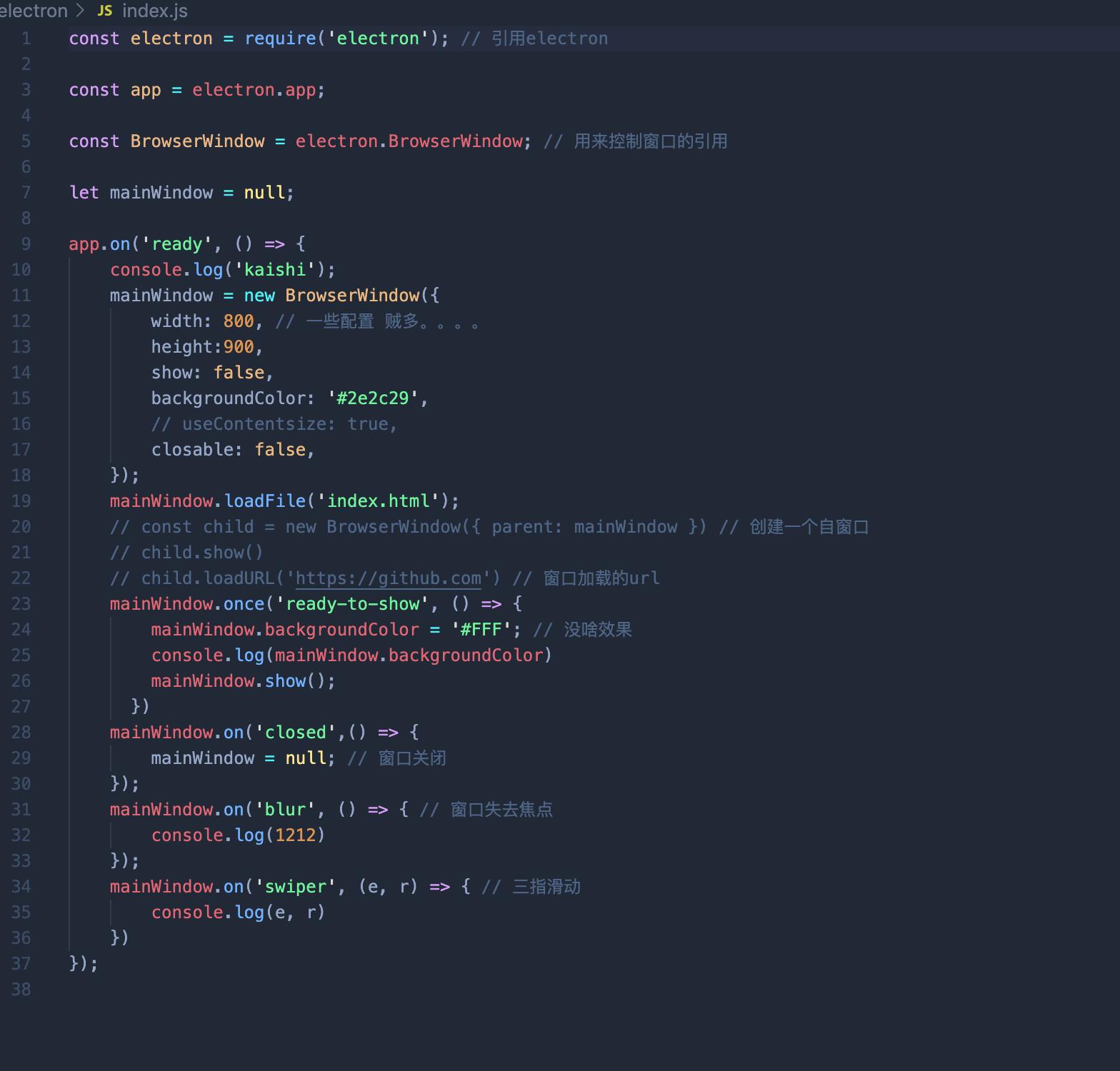Open the https://github.com link
Screen dimensions: 1120x1071
389,578
